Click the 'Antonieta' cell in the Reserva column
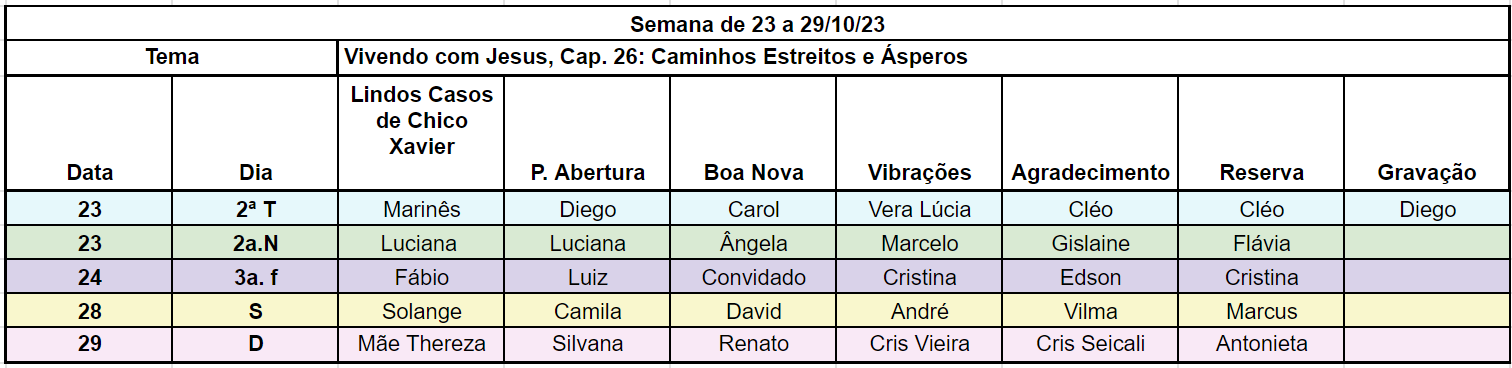Image resolution: width=1512 pixels, height=368 pixels. point(1261,344)
